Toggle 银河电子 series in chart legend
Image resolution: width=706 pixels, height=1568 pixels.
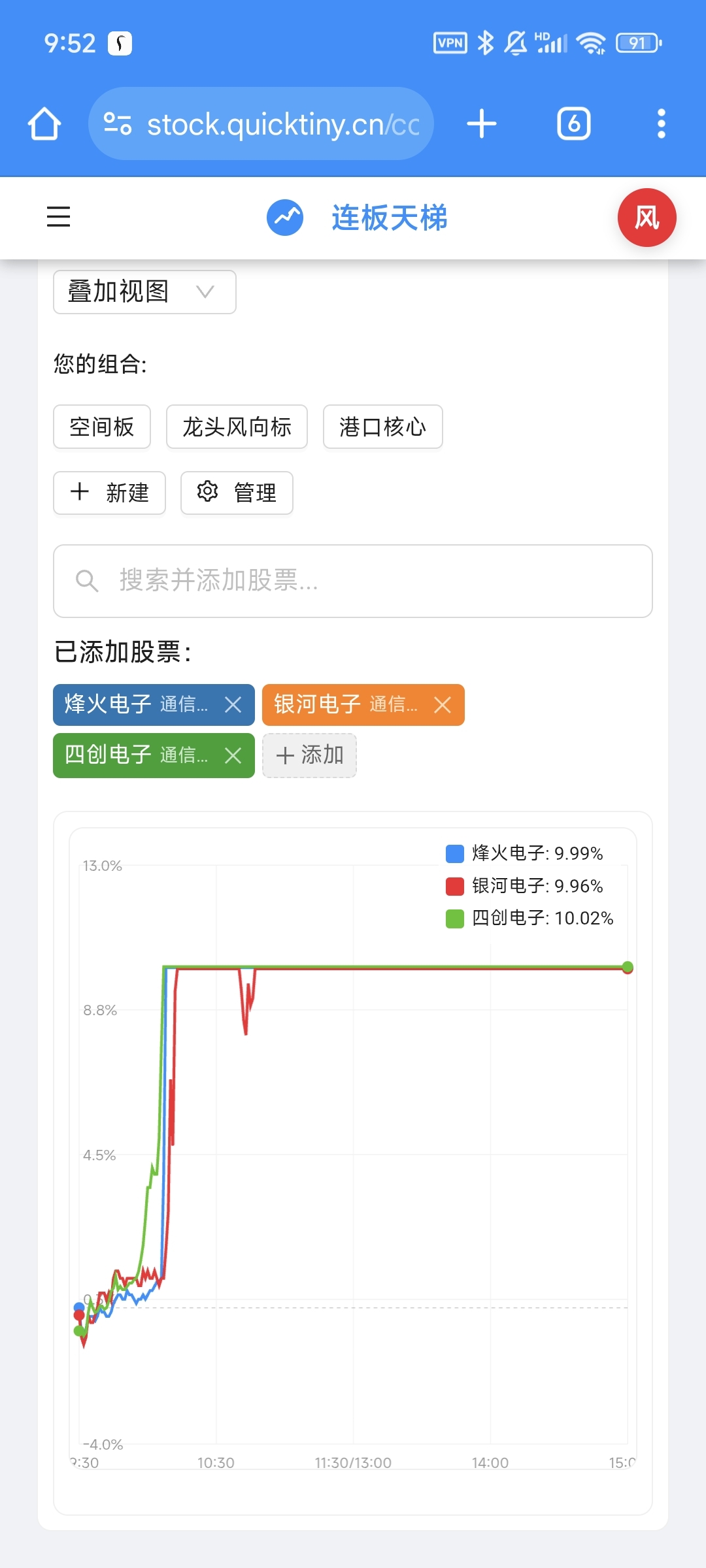coord(524,886)
